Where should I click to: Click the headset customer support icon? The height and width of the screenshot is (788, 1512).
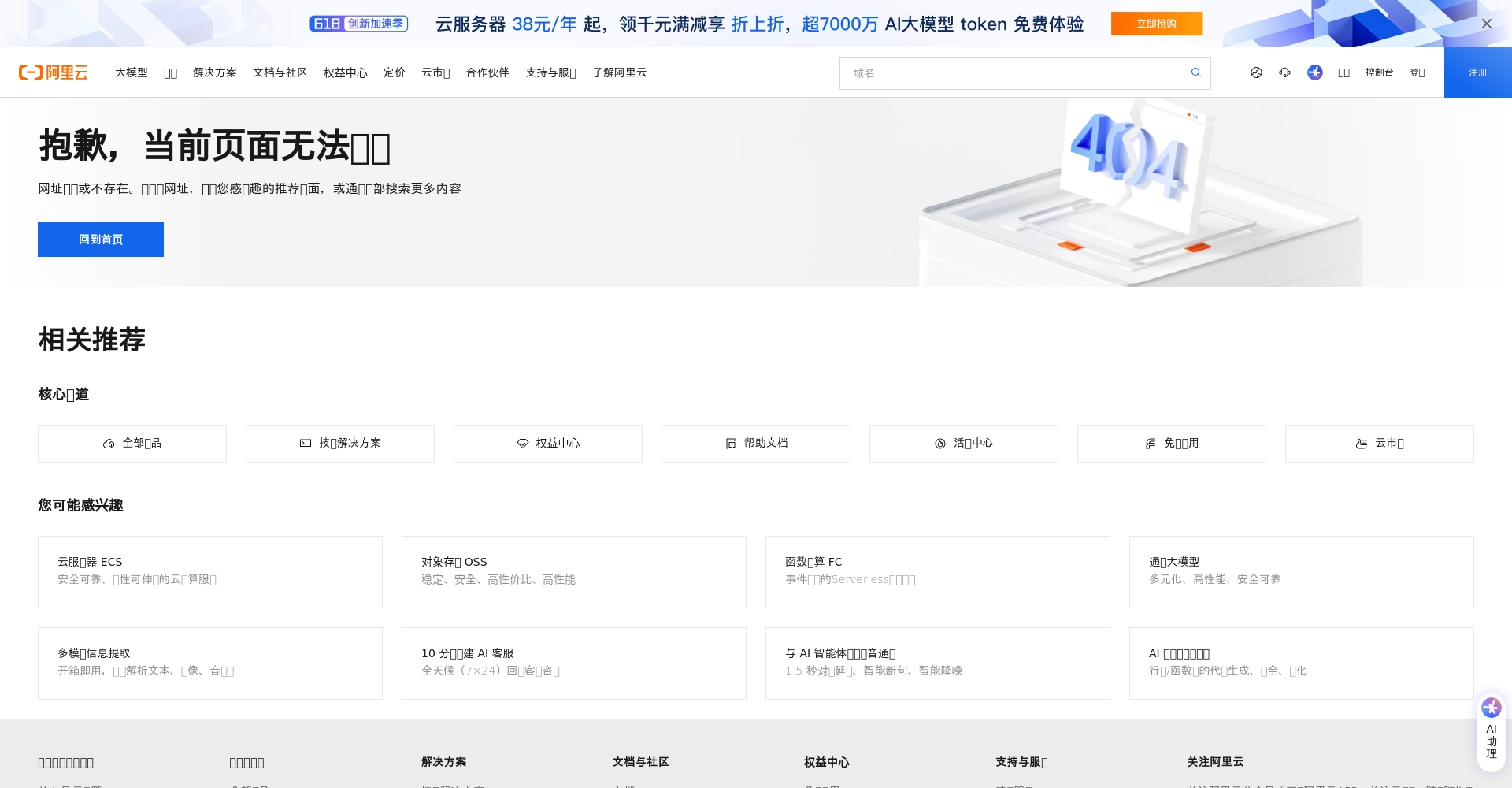(1284, 72)
